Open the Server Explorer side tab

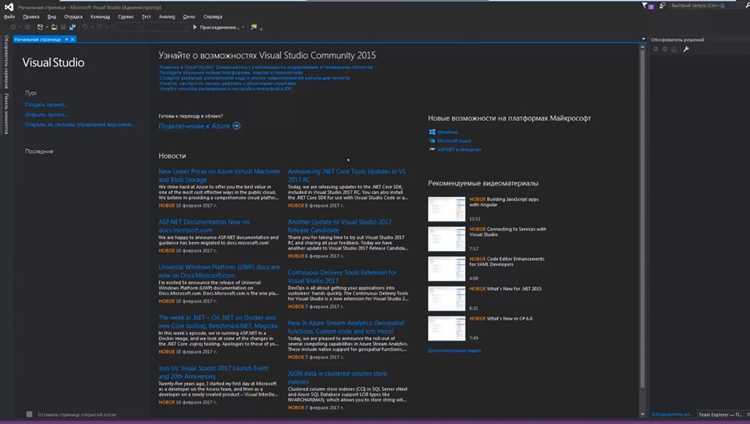click(6, 62)
